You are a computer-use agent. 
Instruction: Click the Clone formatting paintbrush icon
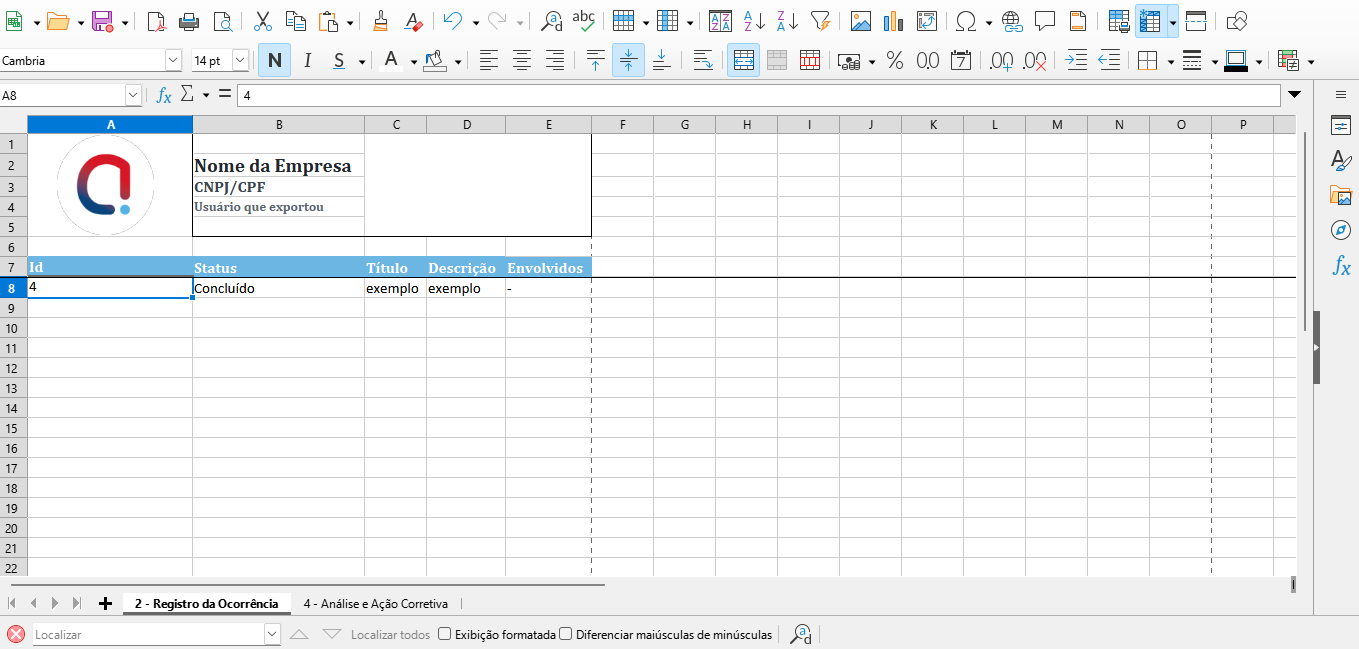(380, 21)
